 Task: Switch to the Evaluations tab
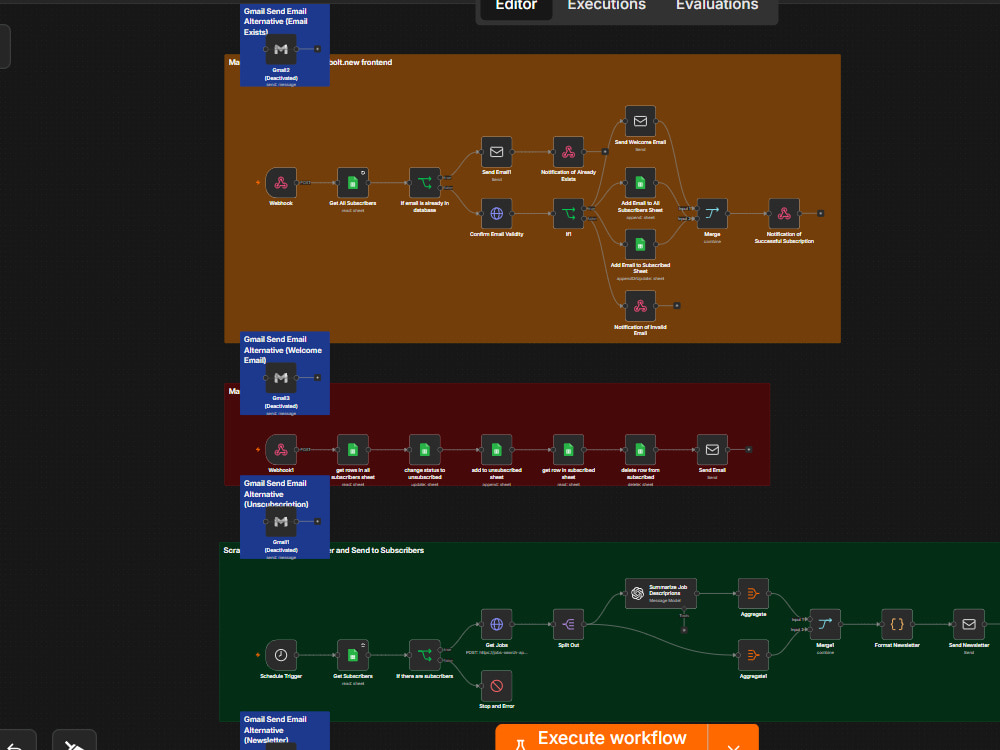[717, 6]
